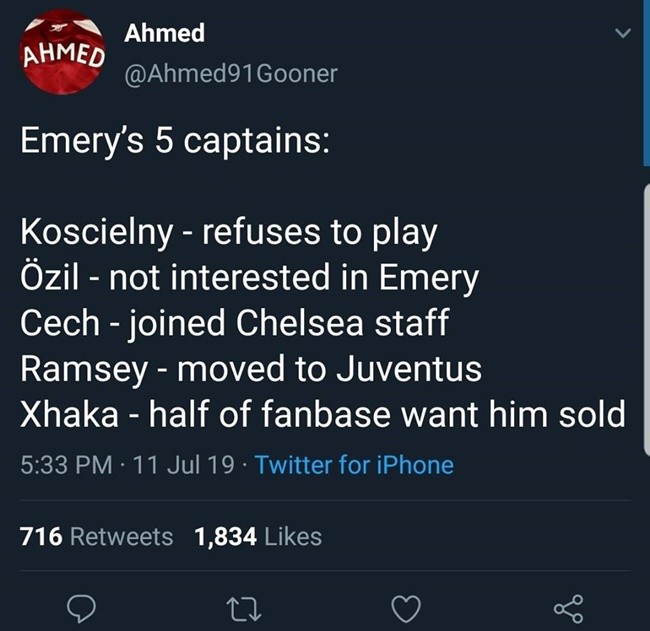Click the "Emery's 5 captains:" text
This screenshot has width=650, height=631.
point(172,139)
